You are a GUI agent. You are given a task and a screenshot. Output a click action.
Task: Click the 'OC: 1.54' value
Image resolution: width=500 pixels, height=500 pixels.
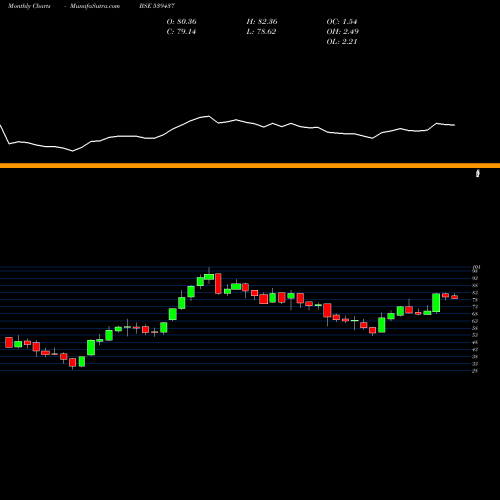point(342,22)
